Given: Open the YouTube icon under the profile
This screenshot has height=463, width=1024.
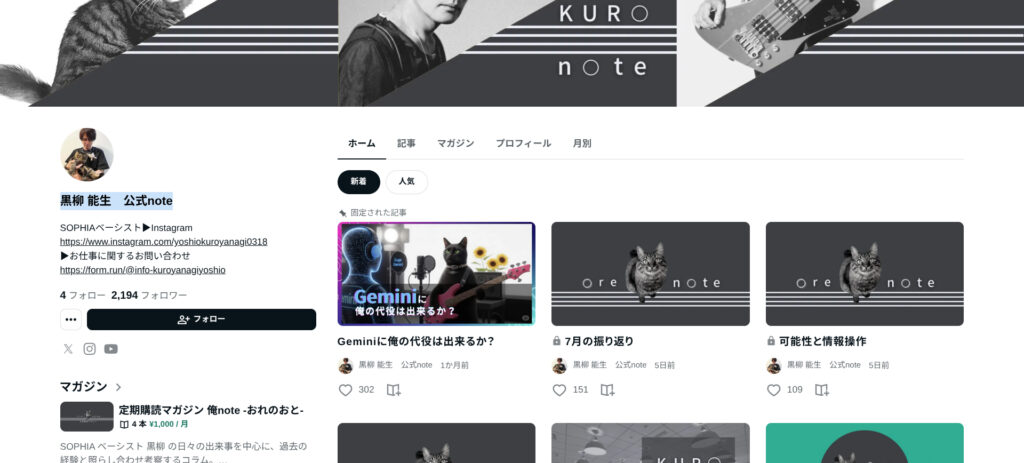Looking at the screenshot, I should tap(111, 349).
